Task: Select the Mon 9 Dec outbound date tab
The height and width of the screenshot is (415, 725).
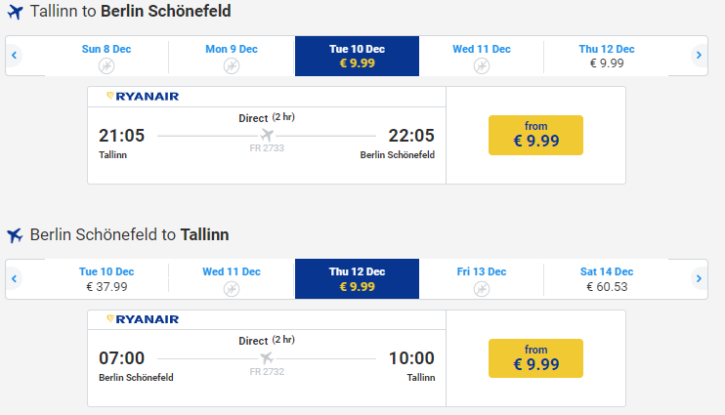Action: point(232,56)
